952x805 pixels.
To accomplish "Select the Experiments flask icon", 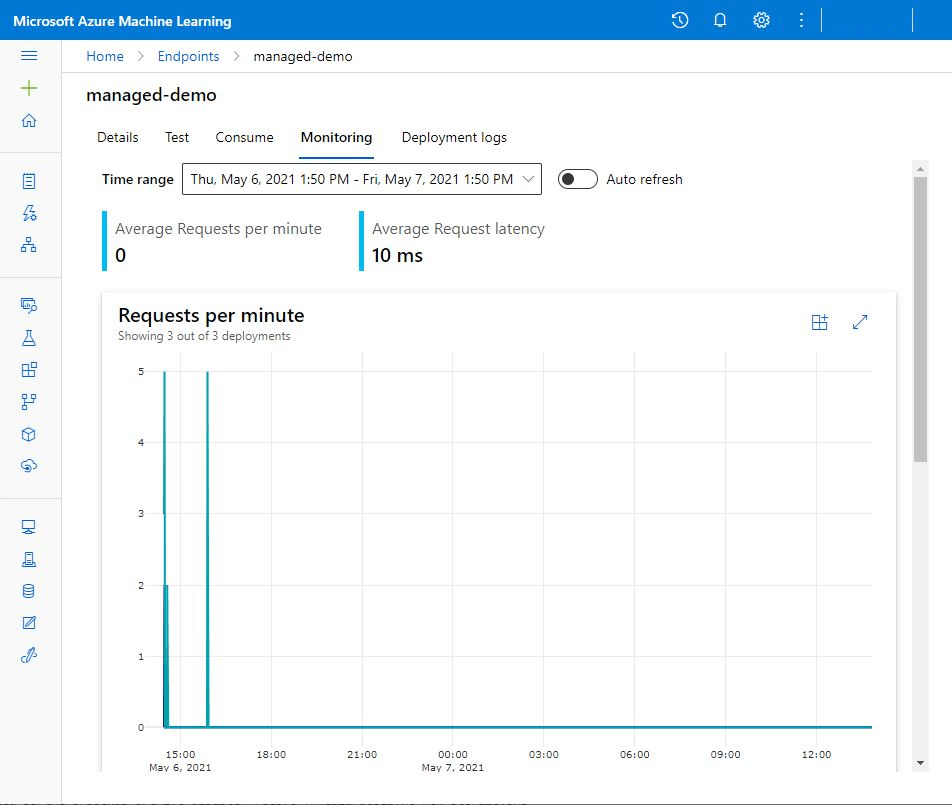I will (29, 338).
